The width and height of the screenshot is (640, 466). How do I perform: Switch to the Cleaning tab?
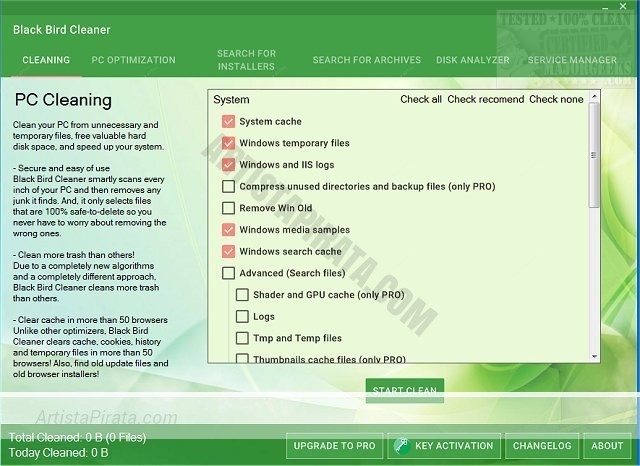tap(46, 60)
